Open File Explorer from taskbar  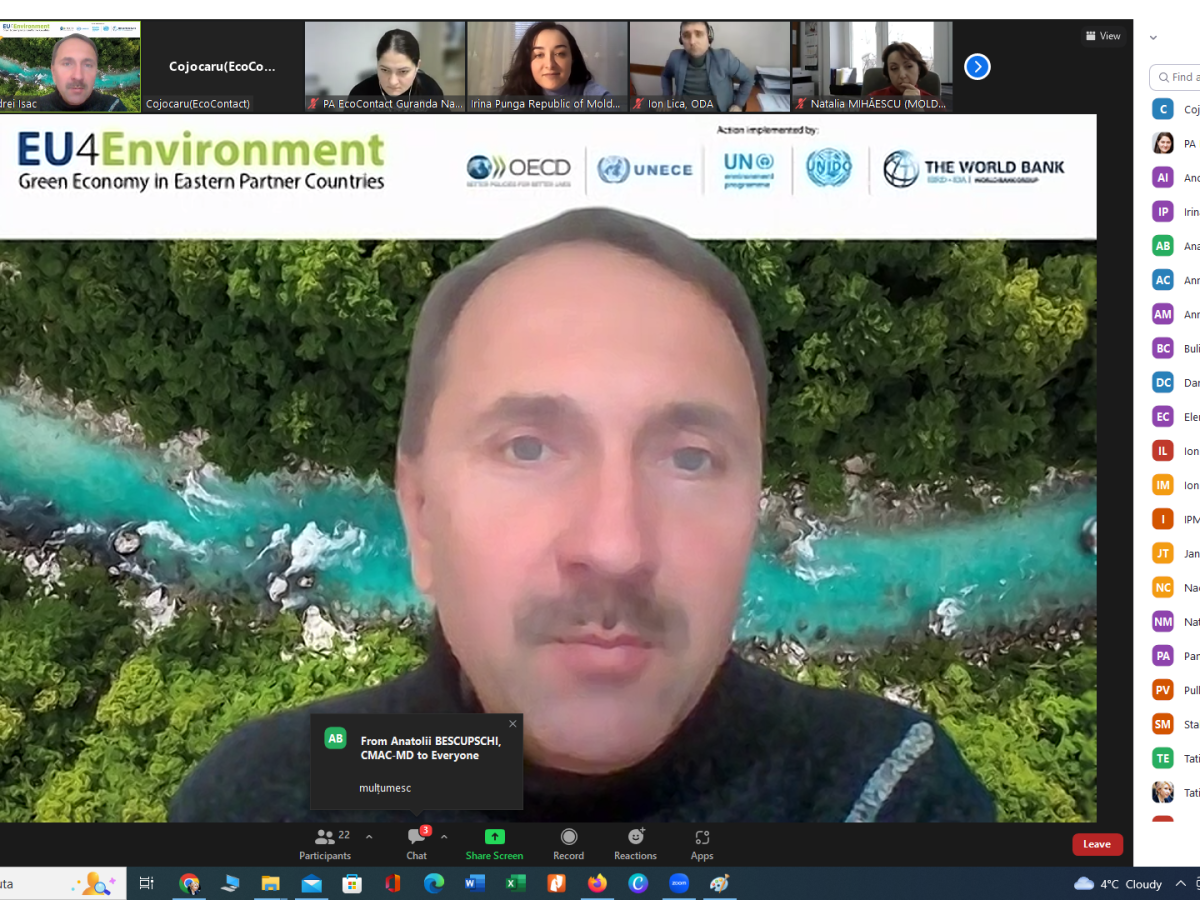[x=270, y=884]
